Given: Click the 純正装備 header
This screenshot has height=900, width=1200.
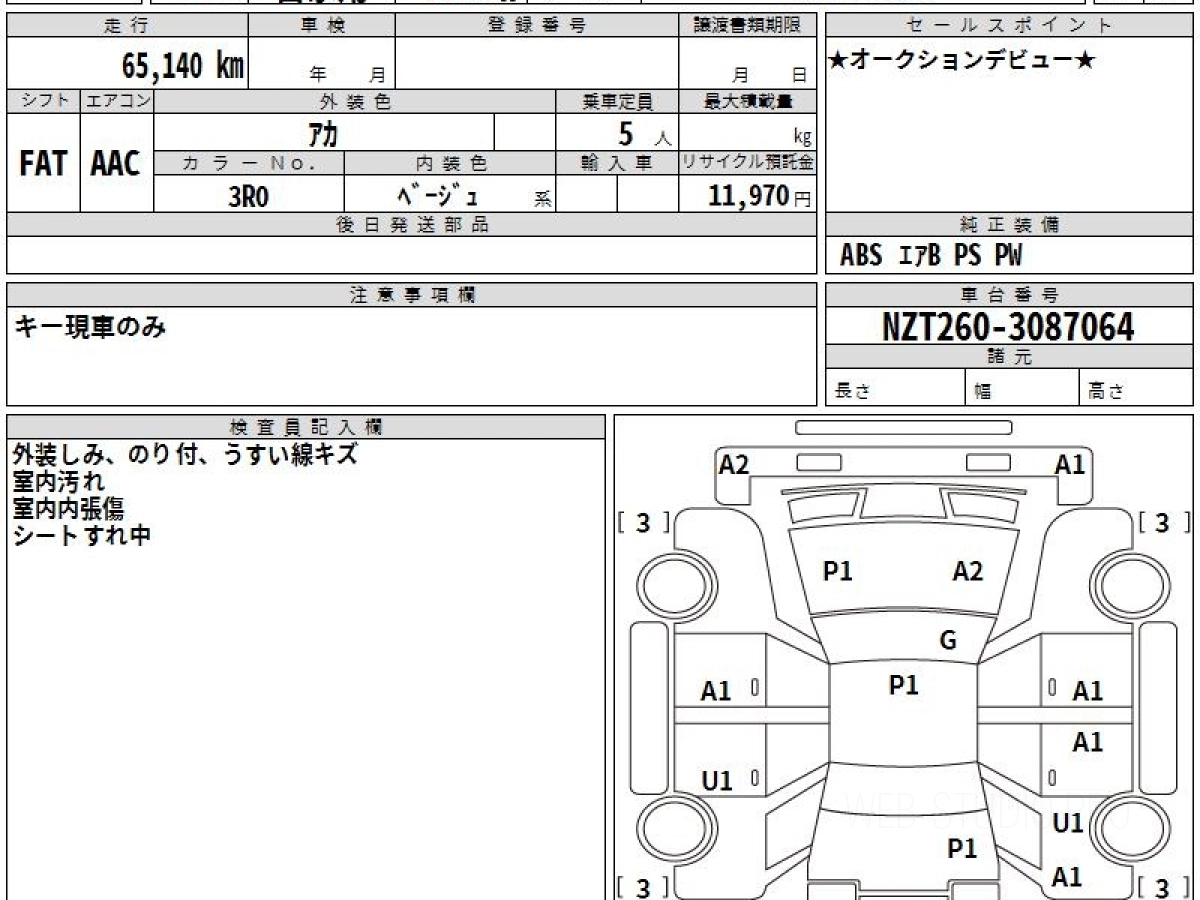Looking at the screenshot, I should (x=1009, y=225).
